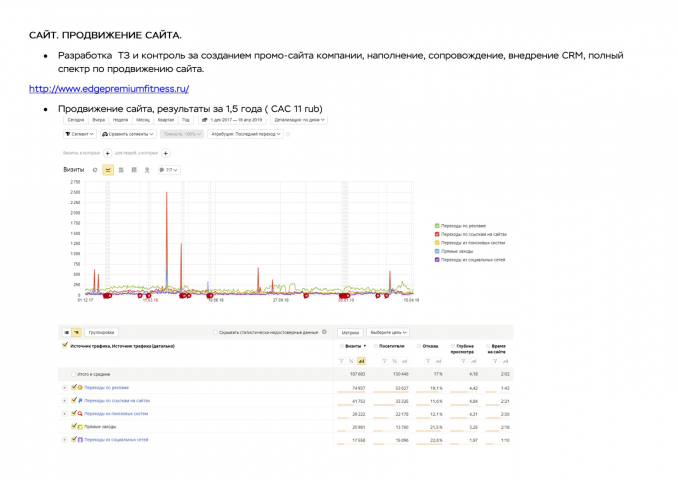
Task: Select the map view icon beside chart types
Action: click(x=147, y=170)
